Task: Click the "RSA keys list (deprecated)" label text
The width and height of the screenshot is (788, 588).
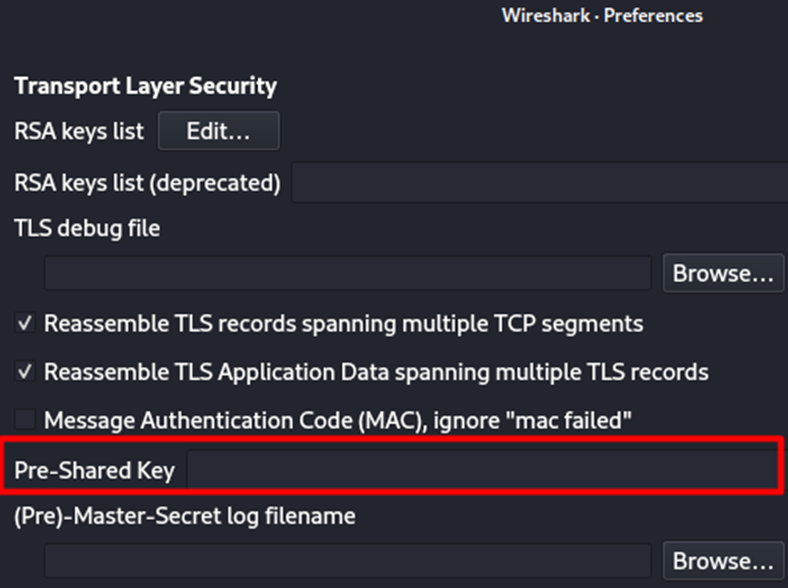Action: pos(147,183)
